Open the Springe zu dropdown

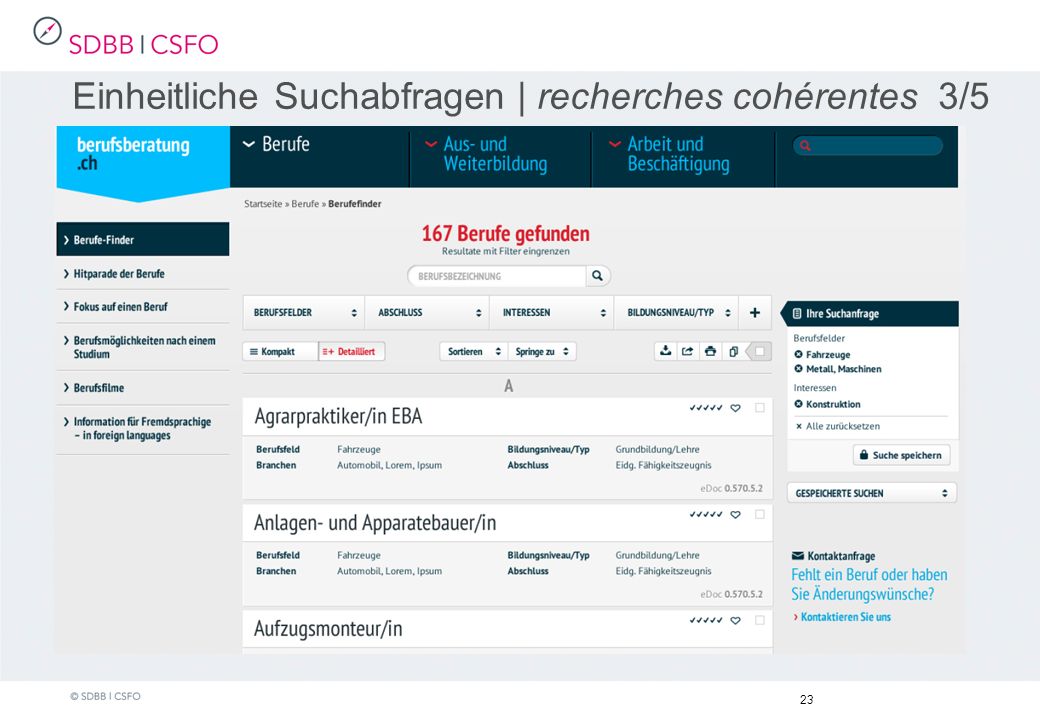pos(542,351)
